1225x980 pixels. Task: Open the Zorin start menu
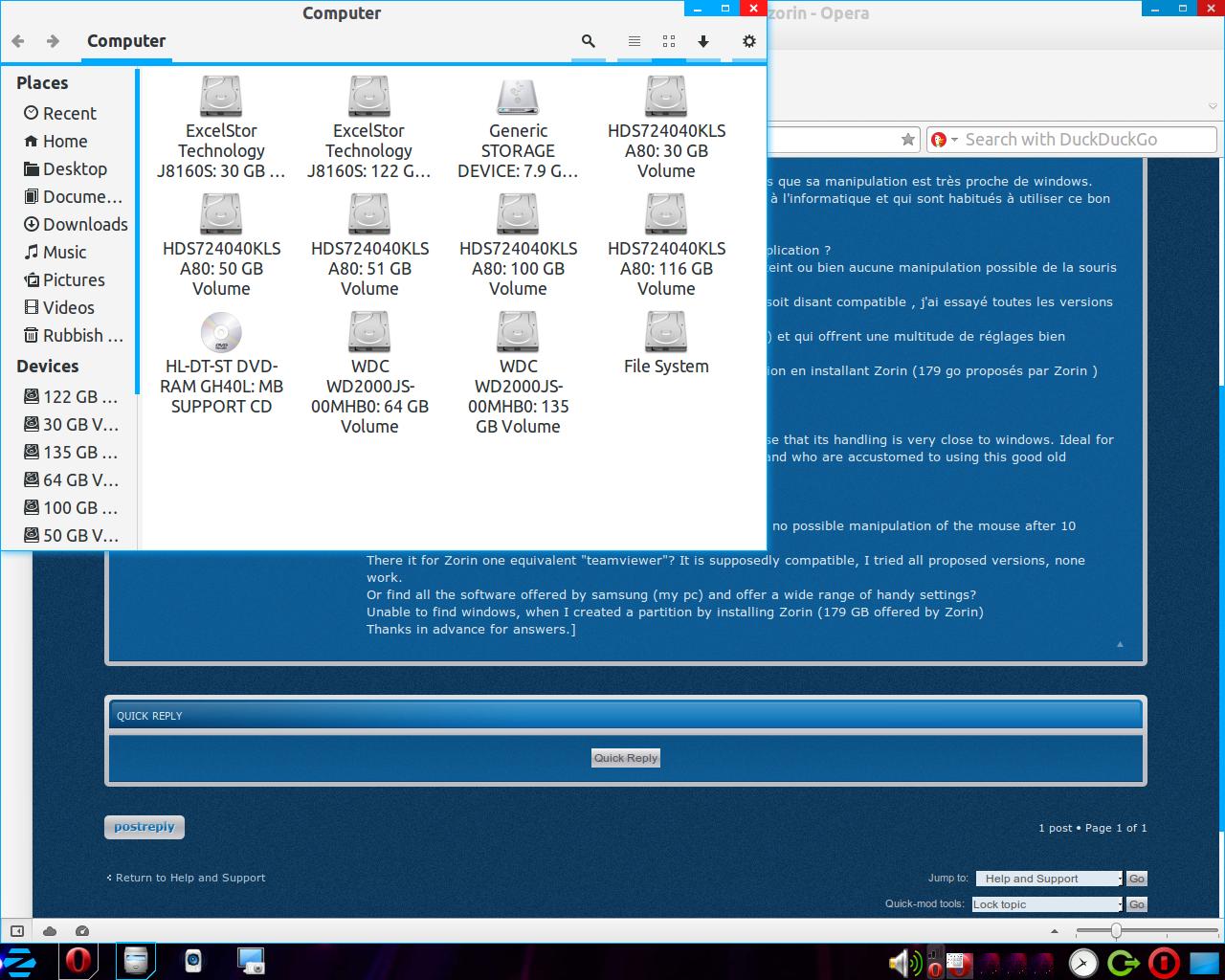(x=19, y=961)
